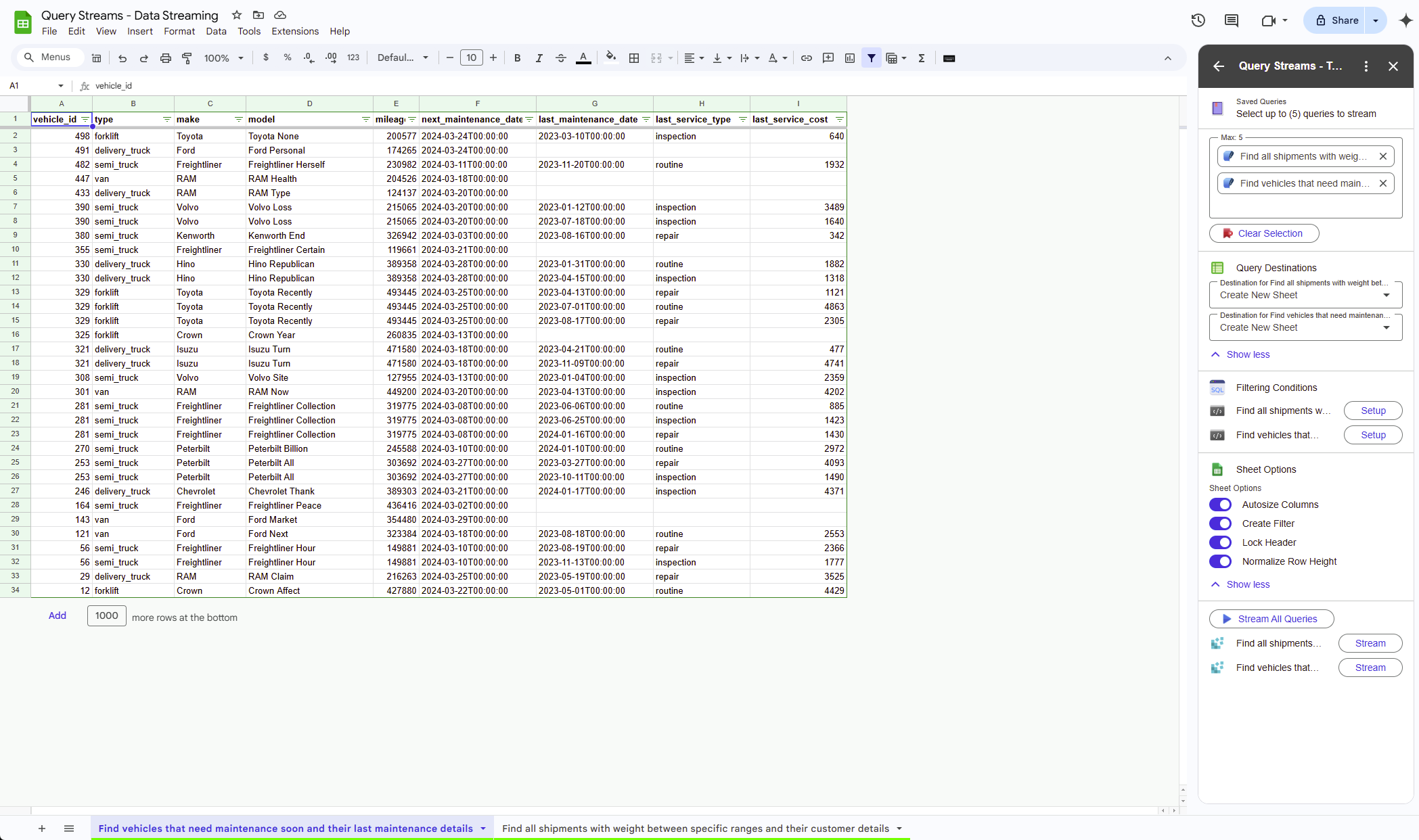The height and width of the screenshot is (840, 1419).
Task: Click the strikethrough formatting icon
Action: click(x=560, y=58)
